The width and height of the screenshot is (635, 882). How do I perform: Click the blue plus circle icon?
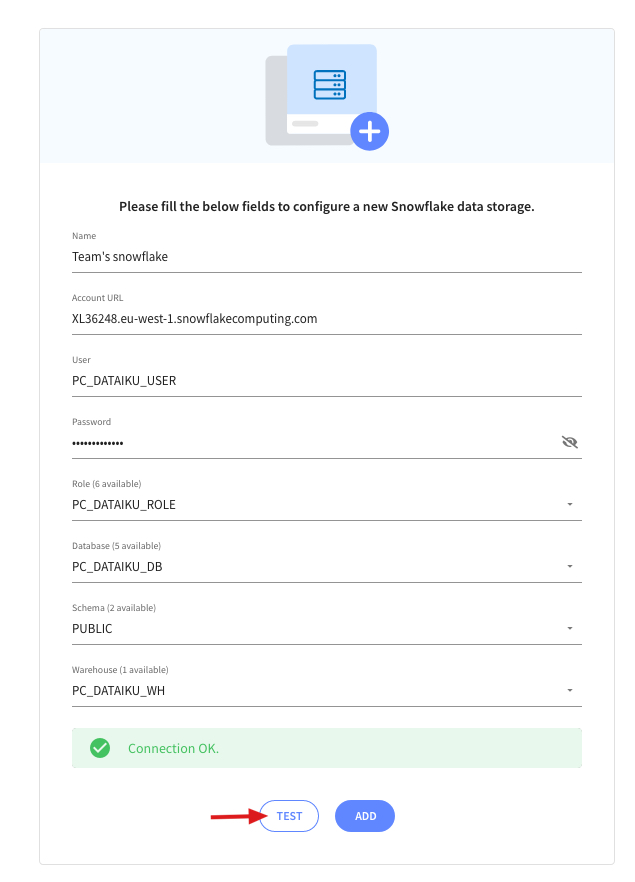[369, 132]
